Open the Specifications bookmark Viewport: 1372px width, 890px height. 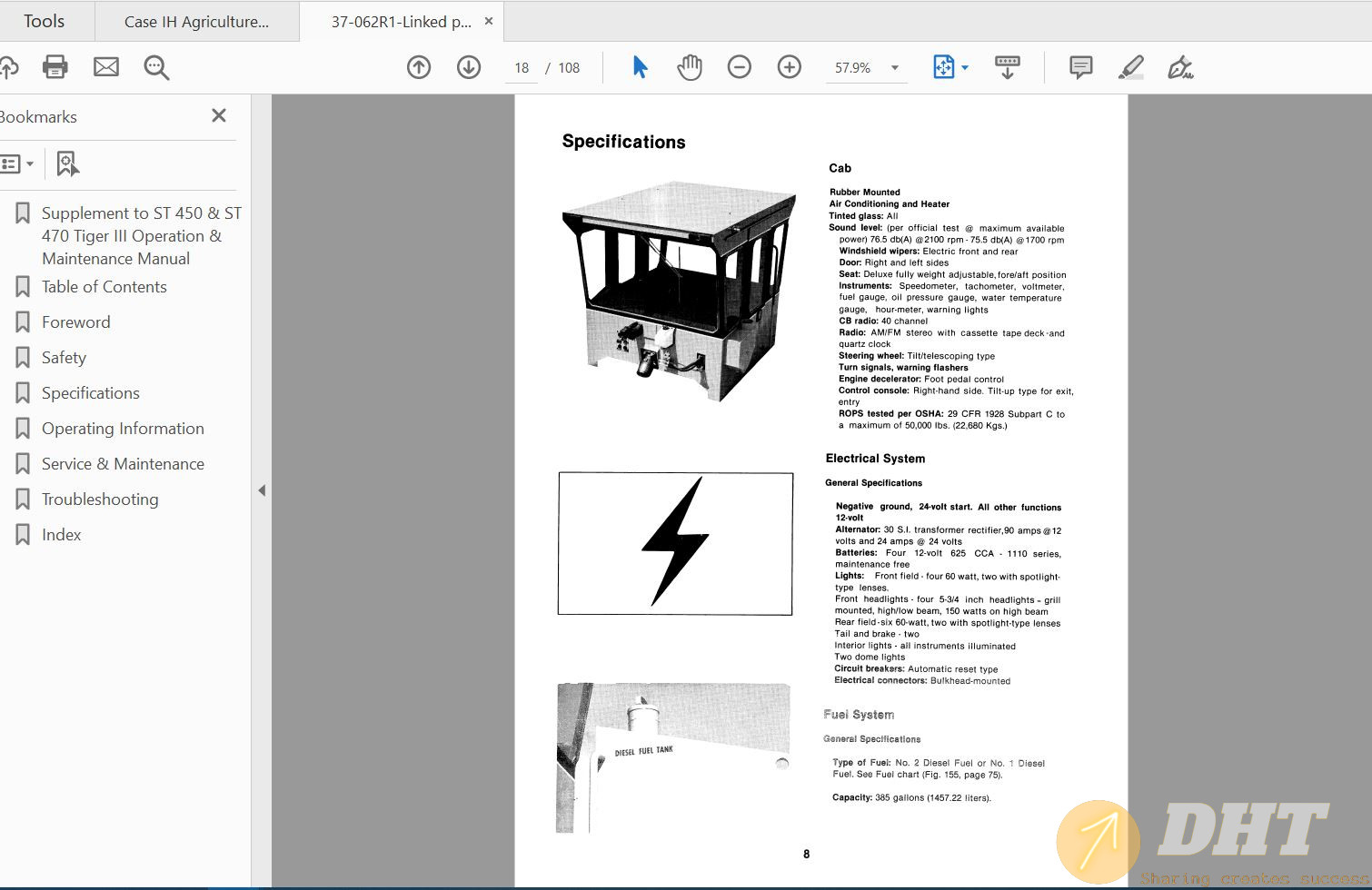point(91,393)
